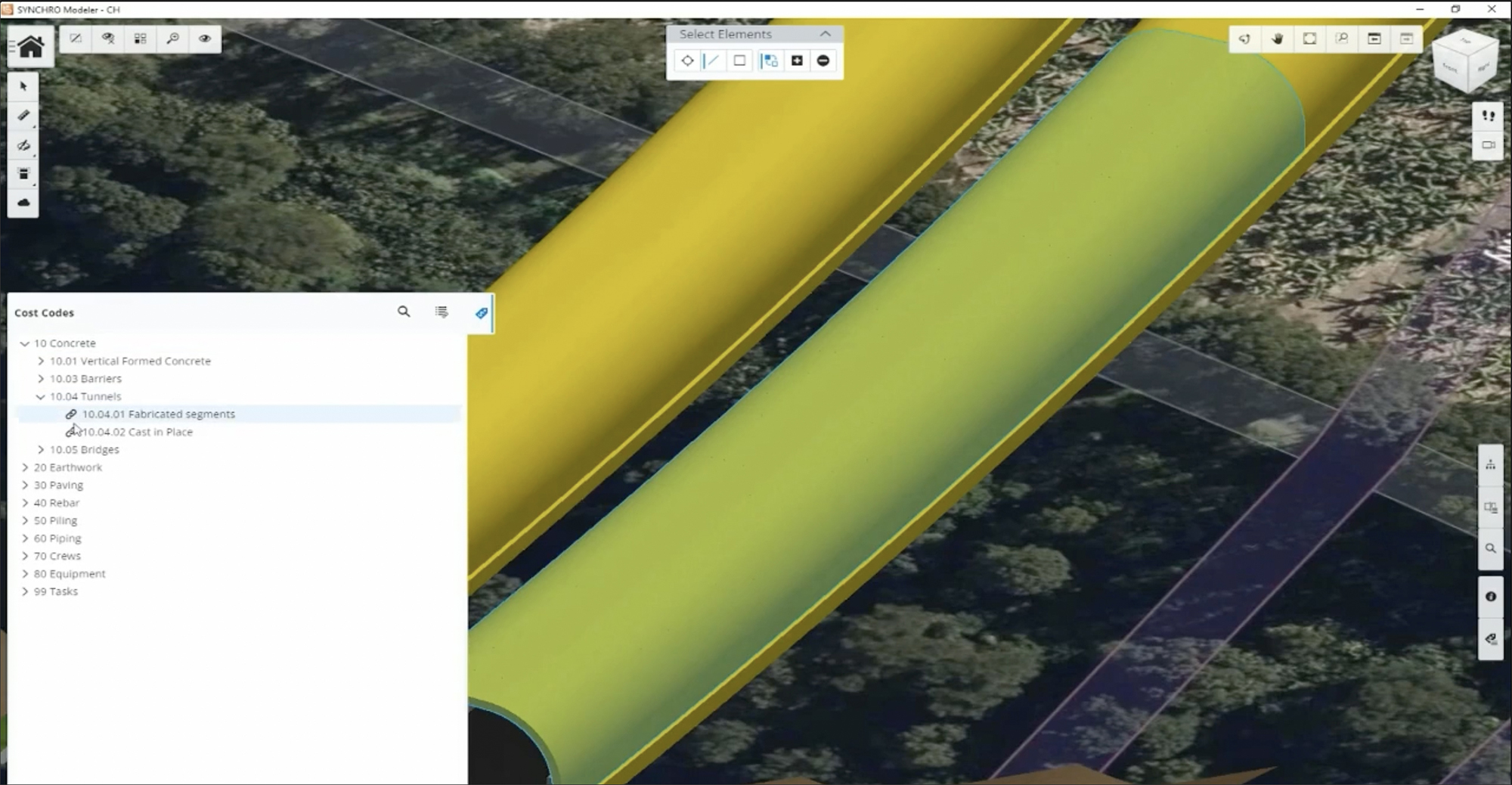Enable subtract-from-selection minus mode

(x=823, y=61)
